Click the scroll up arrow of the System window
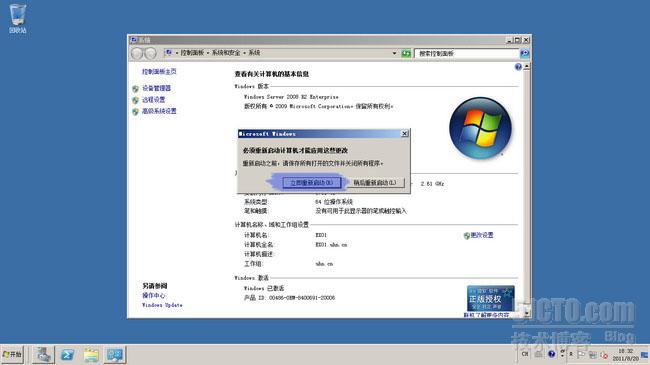The image size is (650, 365). pos(527,66)
